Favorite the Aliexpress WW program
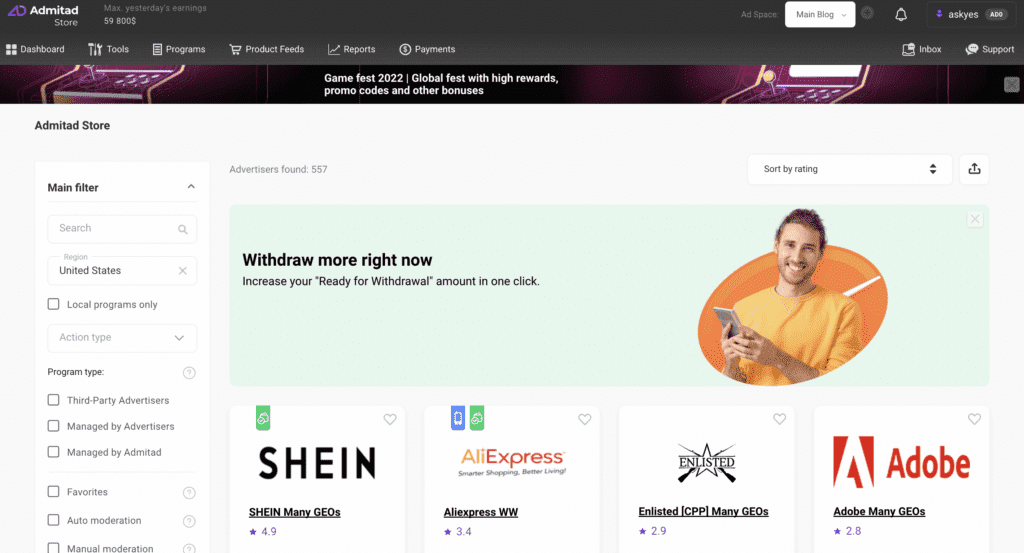Image resolution: width=1024 pixels, height=553 pixels. coord(584,419)
